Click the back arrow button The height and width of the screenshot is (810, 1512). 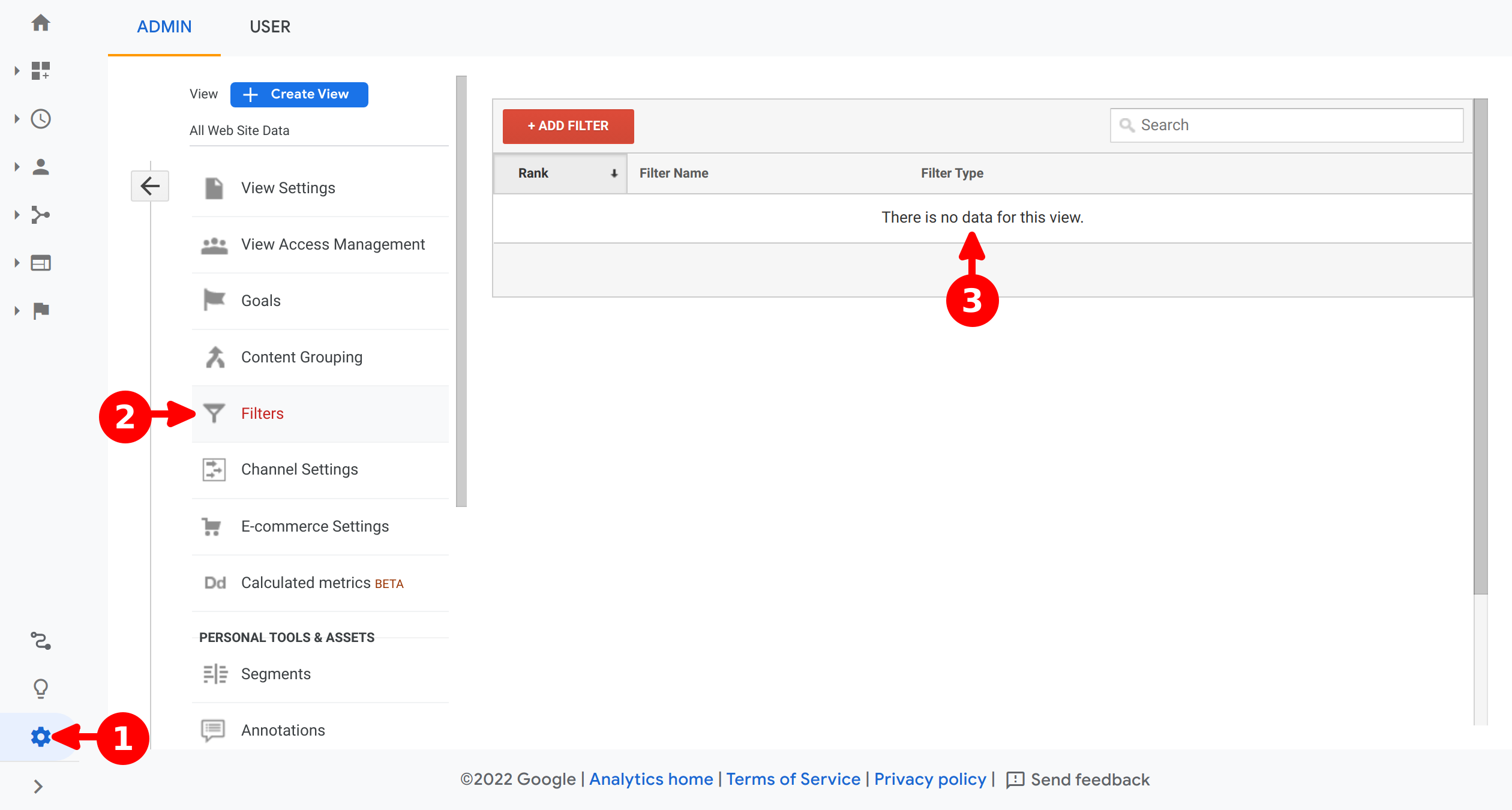[150, 186]
